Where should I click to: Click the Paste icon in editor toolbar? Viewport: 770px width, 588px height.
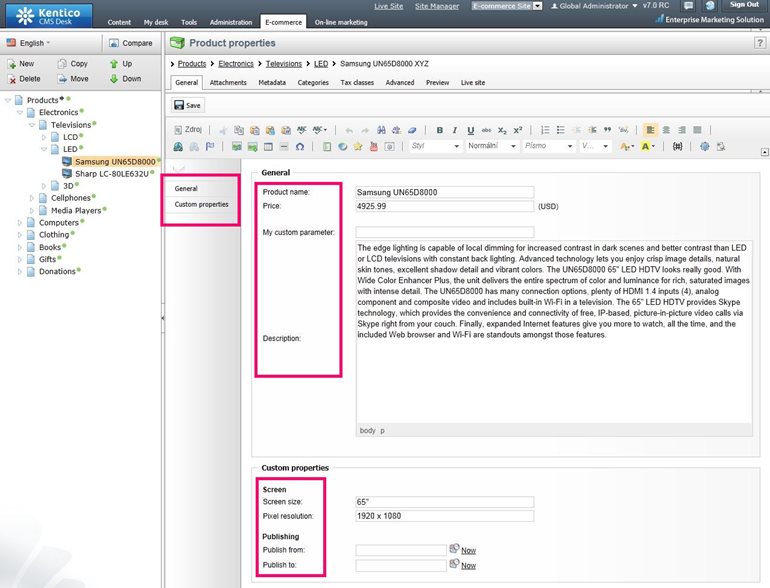[254, 130]
